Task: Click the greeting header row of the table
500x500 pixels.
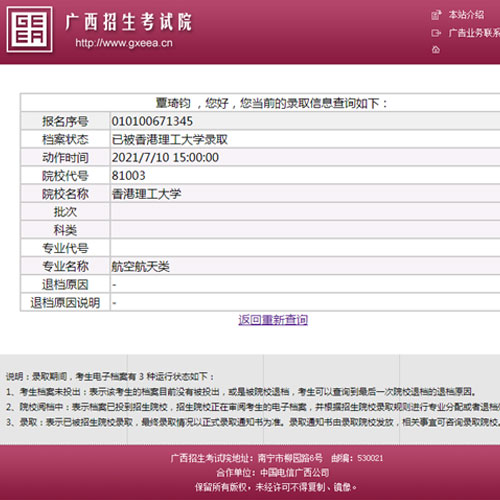Action: (x=260, y=103)
